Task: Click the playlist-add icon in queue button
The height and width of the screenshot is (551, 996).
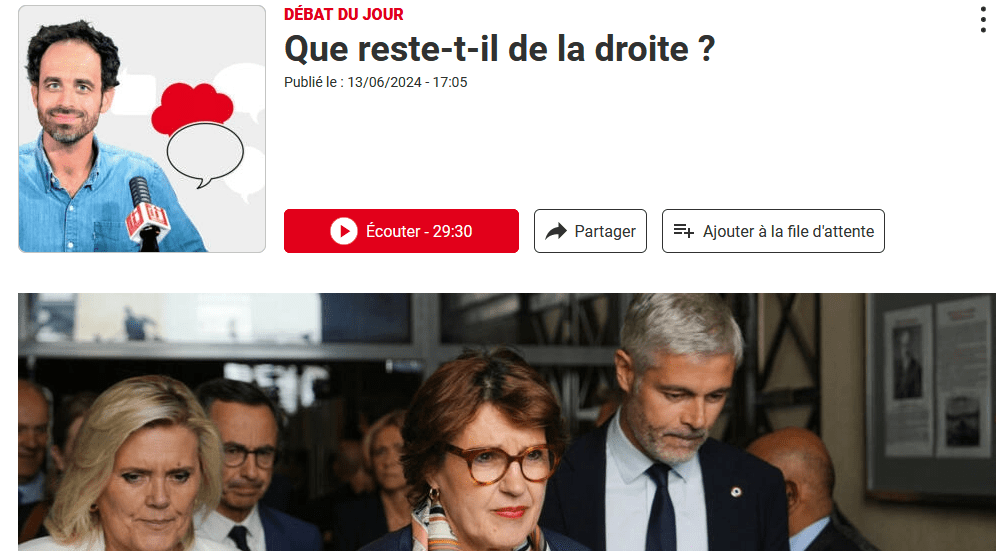Action: point(683,231)
